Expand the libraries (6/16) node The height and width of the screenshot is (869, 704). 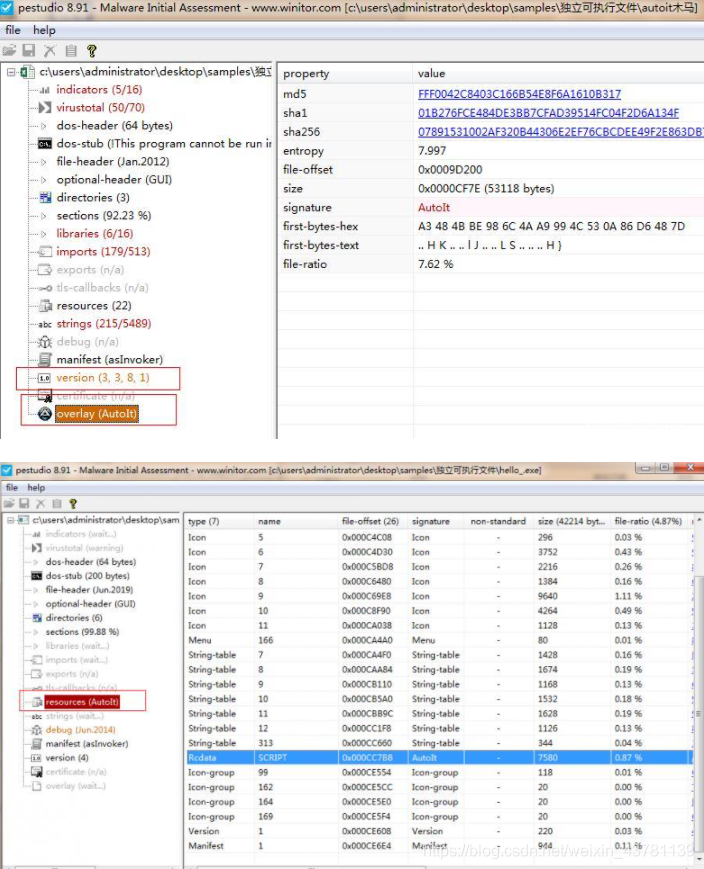[44, 234]
